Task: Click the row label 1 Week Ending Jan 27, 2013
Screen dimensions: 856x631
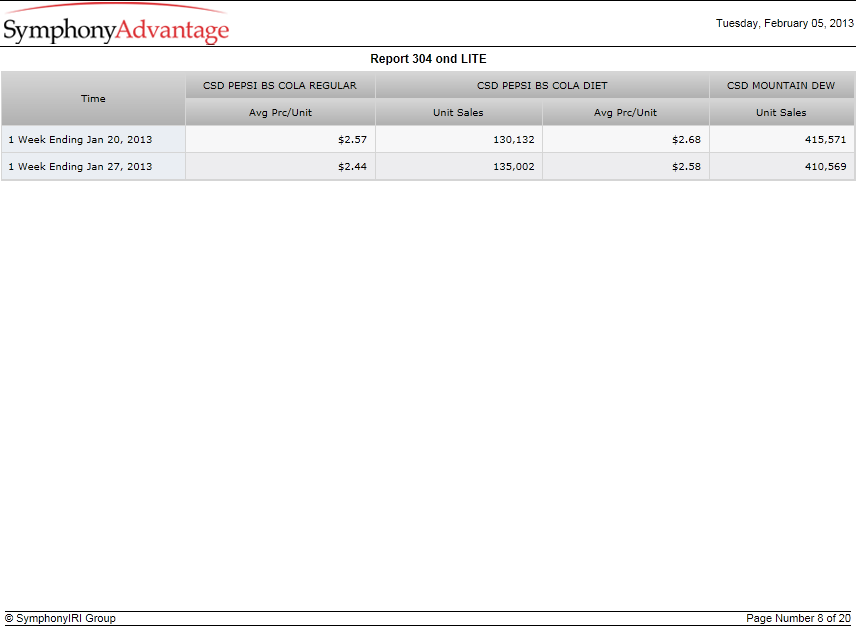Action: click(93, 166)
